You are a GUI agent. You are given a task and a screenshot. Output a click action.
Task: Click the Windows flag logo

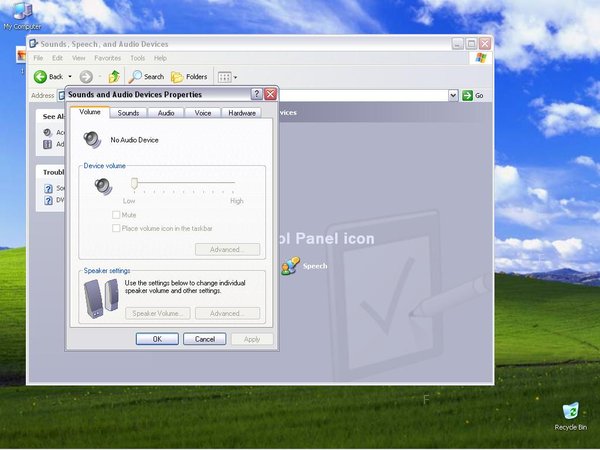point(481,58)
